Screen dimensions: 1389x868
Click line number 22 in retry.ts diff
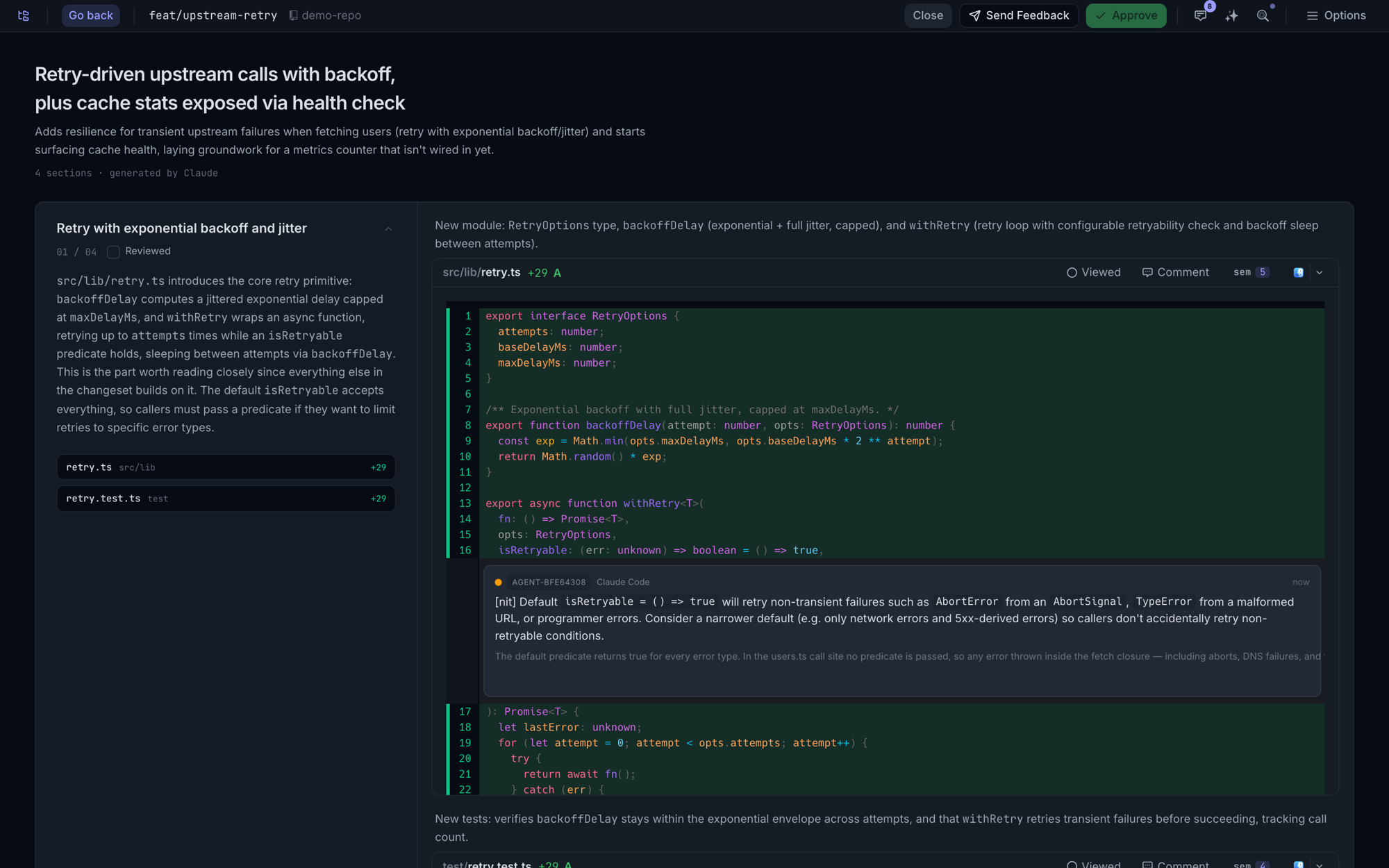465,790
